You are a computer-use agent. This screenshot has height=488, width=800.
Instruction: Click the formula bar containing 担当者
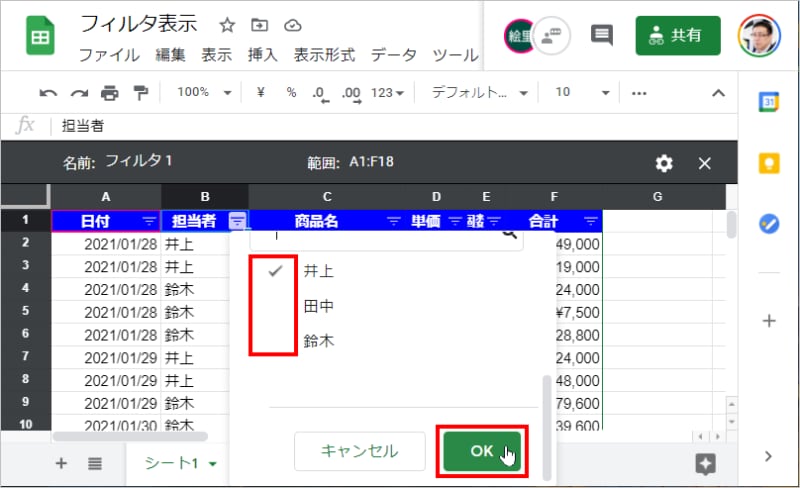[394, 126]
